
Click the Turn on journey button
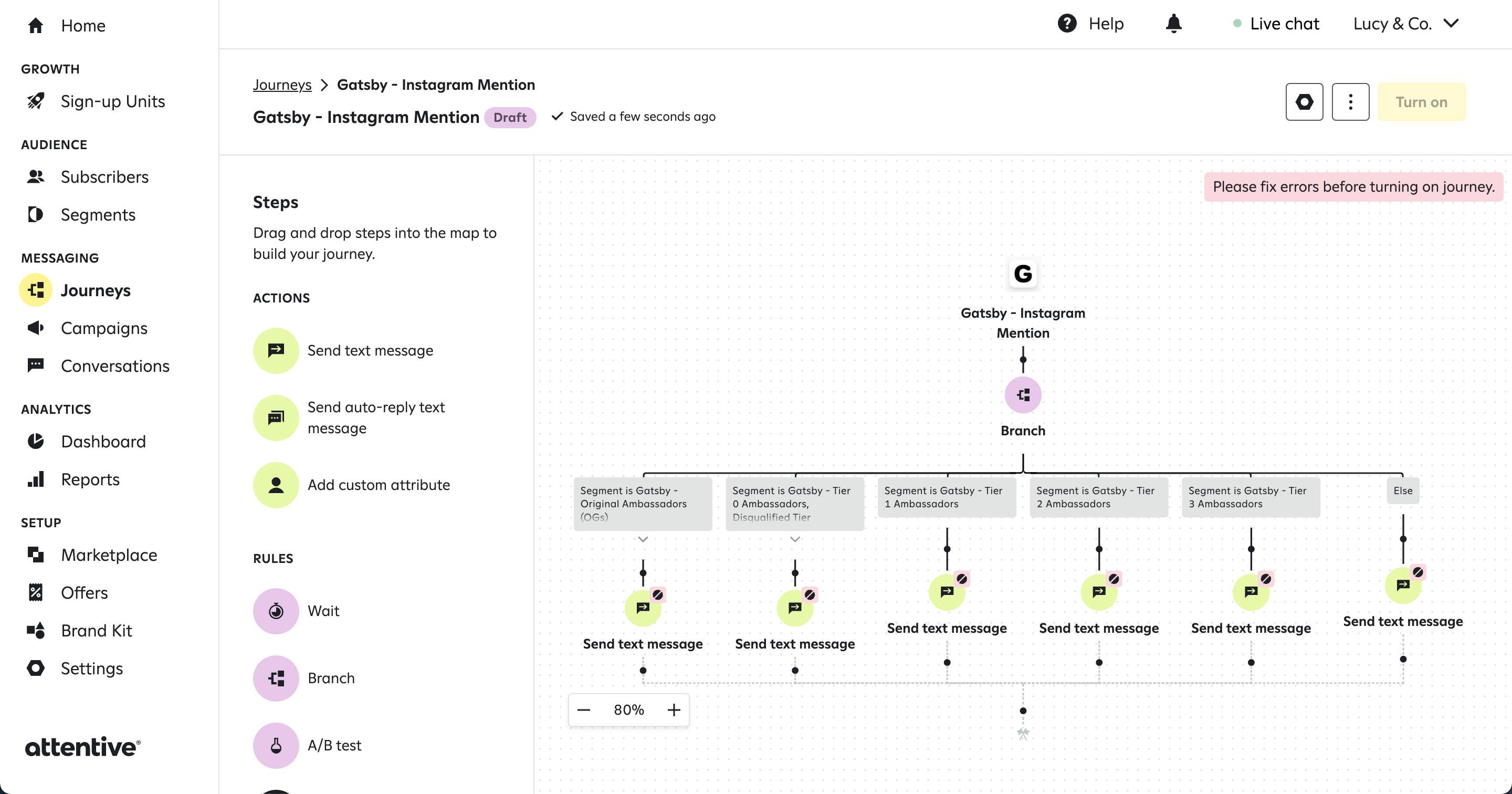tap(1421, 101)
